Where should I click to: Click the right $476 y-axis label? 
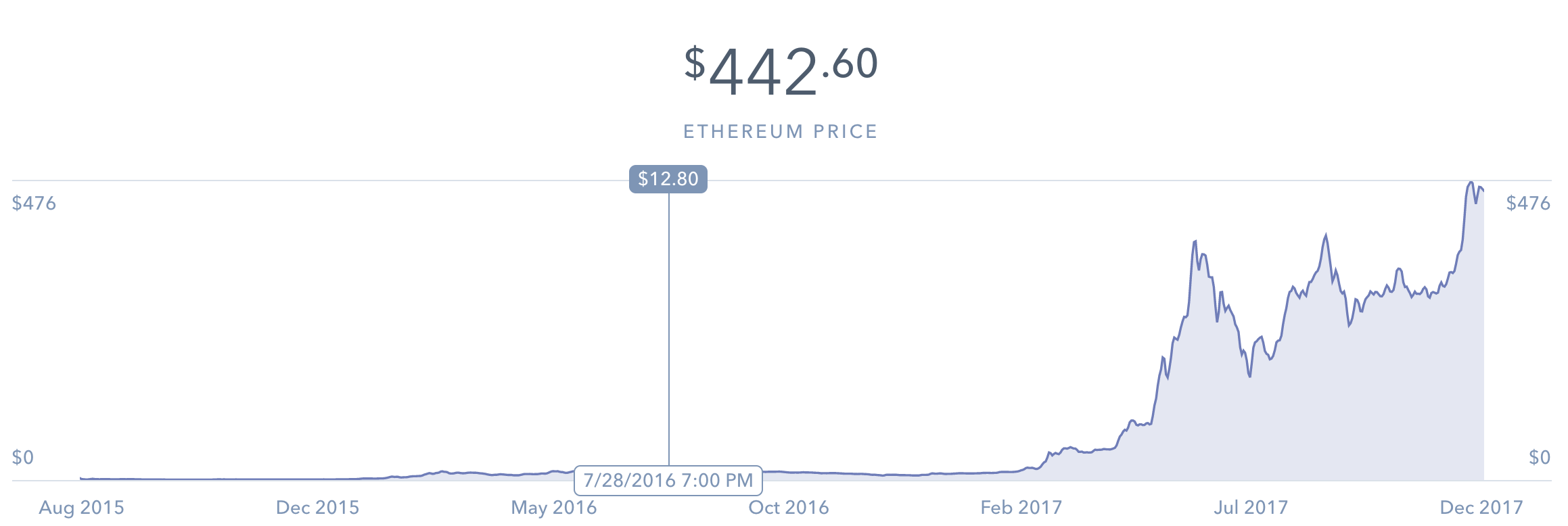click(x=1528, y=203)
